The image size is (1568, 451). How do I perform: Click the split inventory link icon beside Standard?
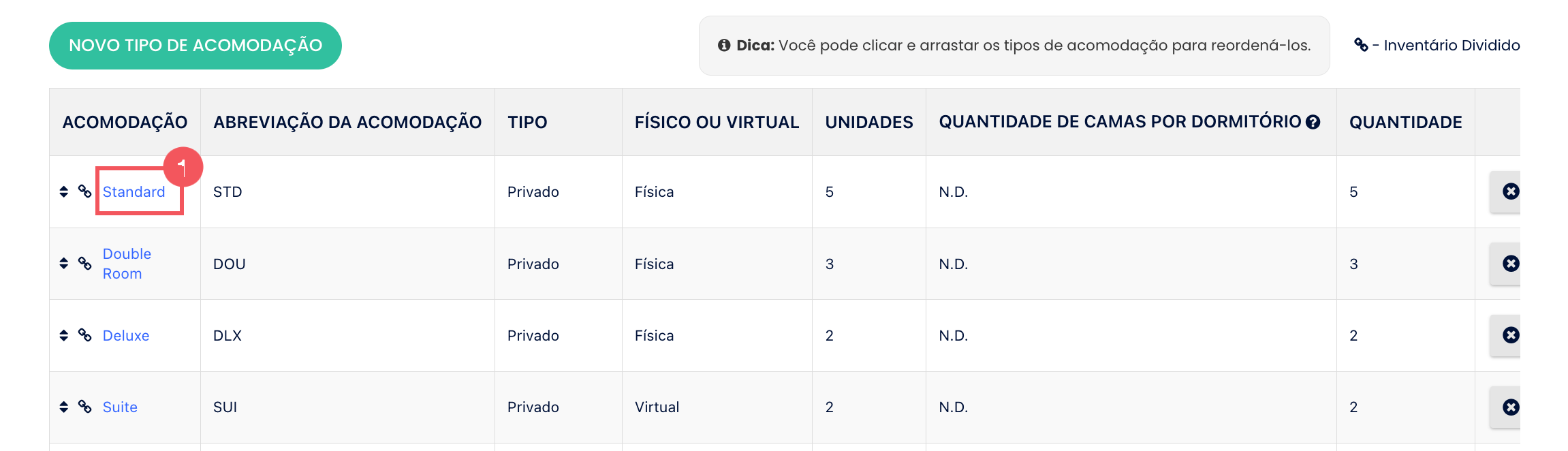tap(84, 191)
